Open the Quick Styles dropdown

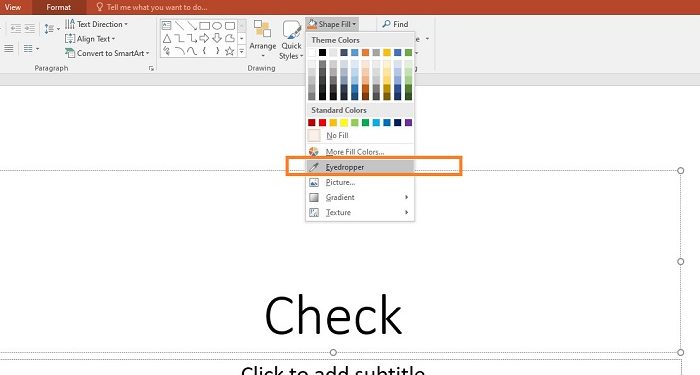pyautogui.click(x=291, y=40)
